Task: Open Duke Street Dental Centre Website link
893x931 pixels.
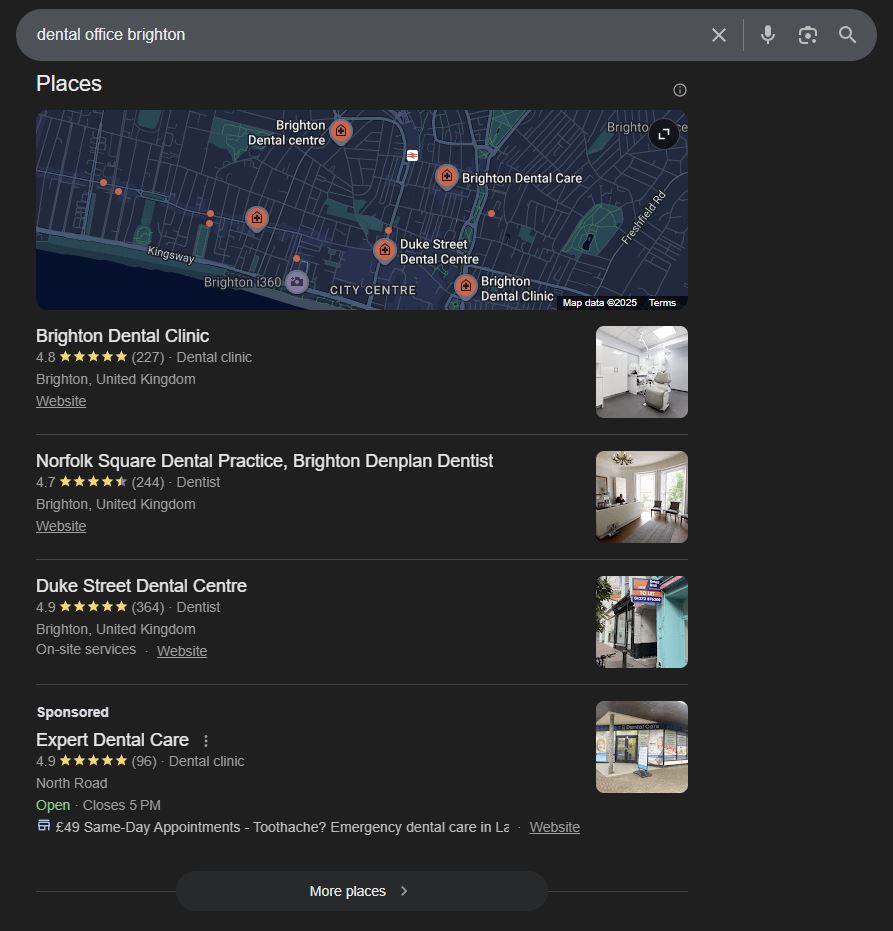Action: click(x=182, y=651)
